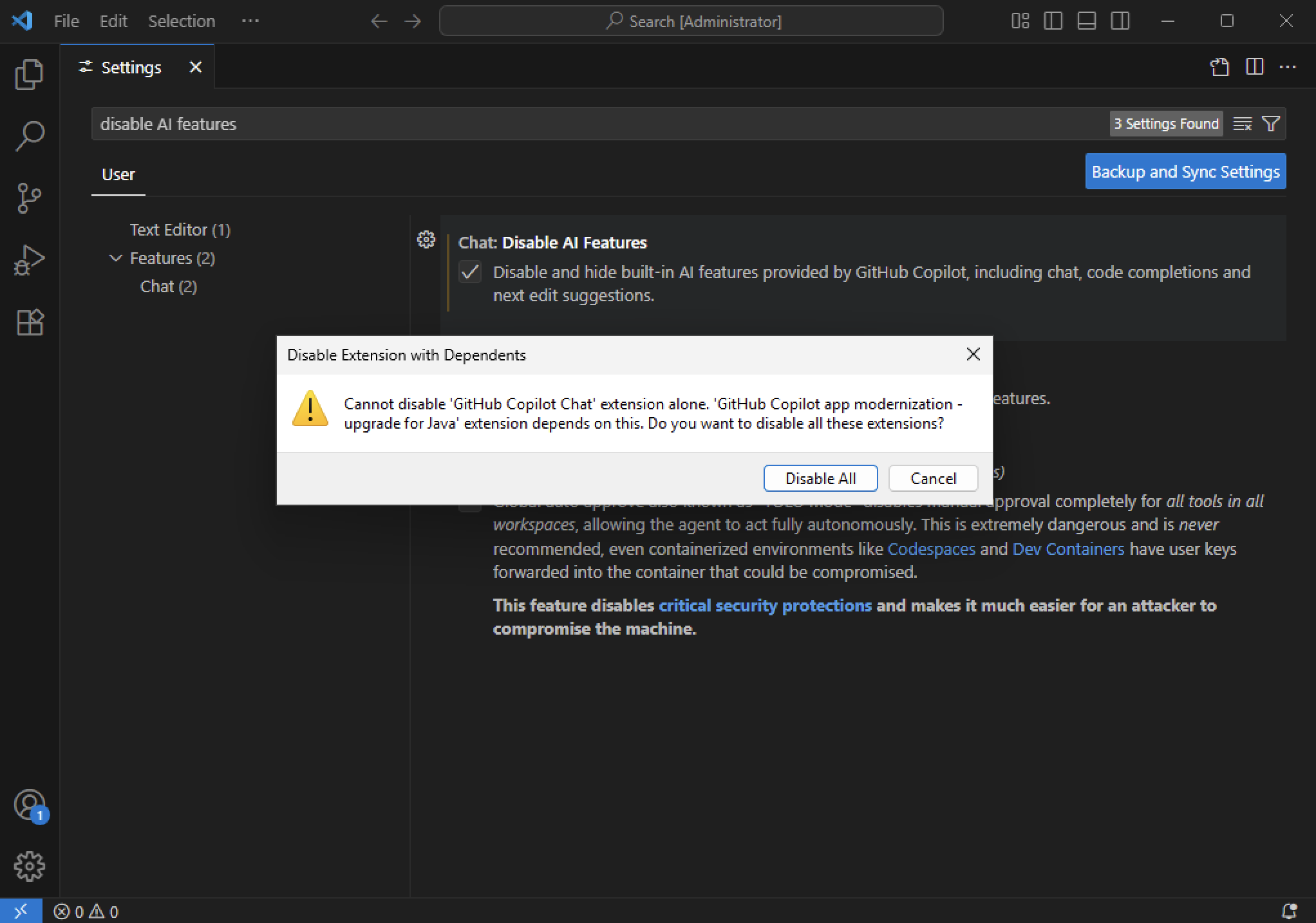Open the File menu

pos(66,21)
